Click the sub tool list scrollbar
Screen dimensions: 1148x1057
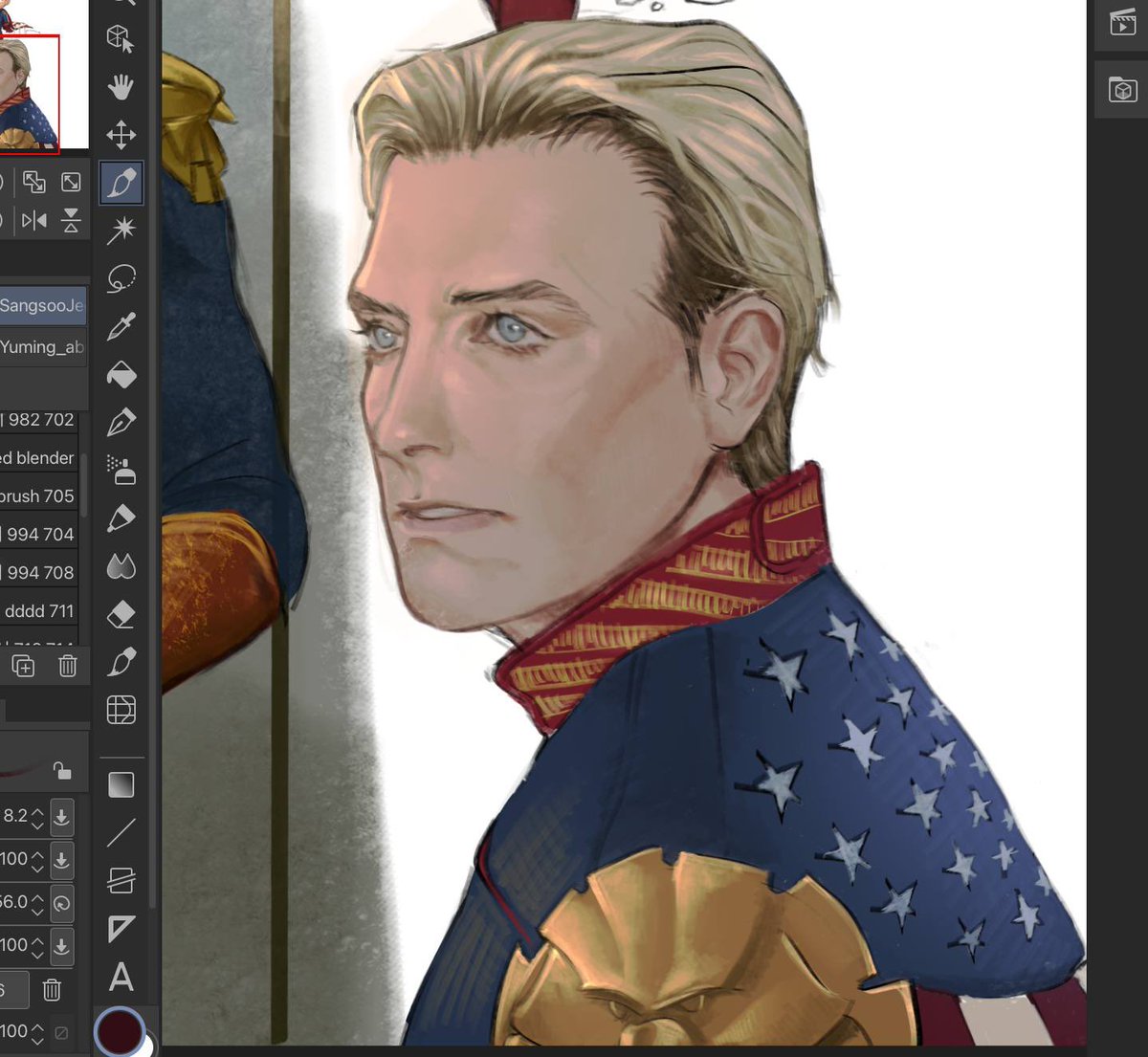tap(83, 486)
